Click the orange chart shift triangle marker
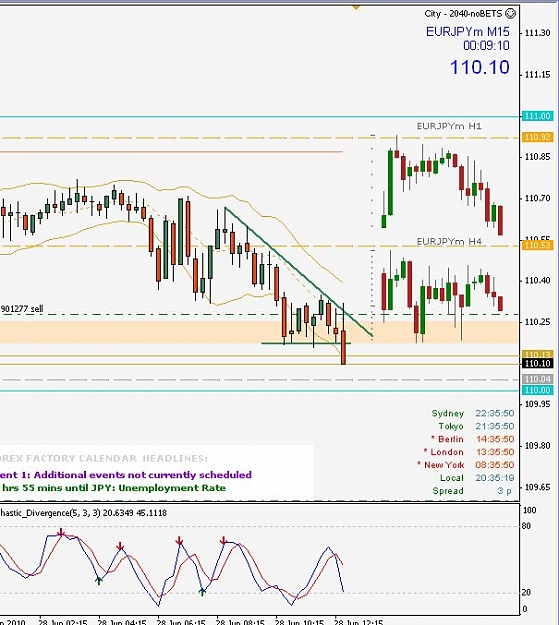This screenshot has height=625, width=559. click(x=356, y=8)
